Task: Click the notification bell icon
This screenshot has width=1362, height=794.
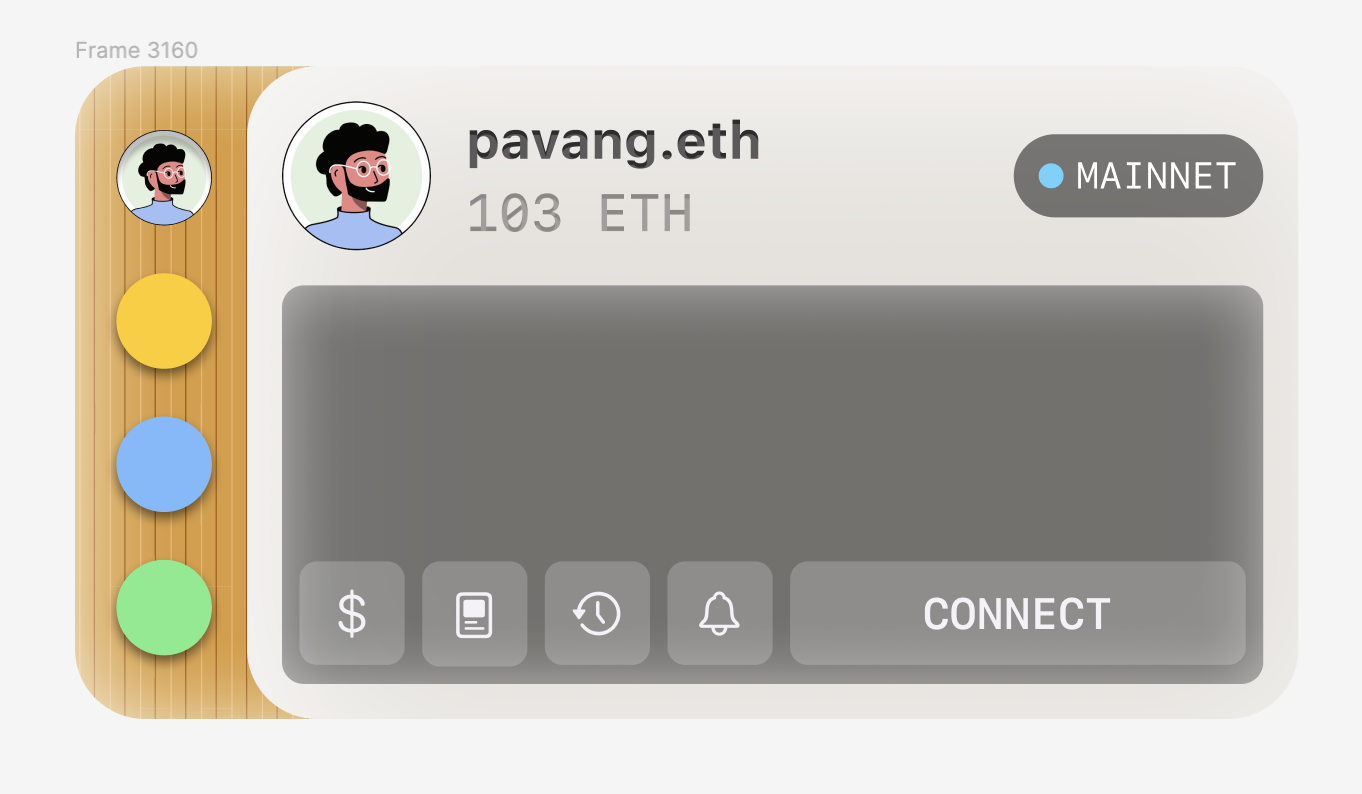Action: (x=720, y=613)
